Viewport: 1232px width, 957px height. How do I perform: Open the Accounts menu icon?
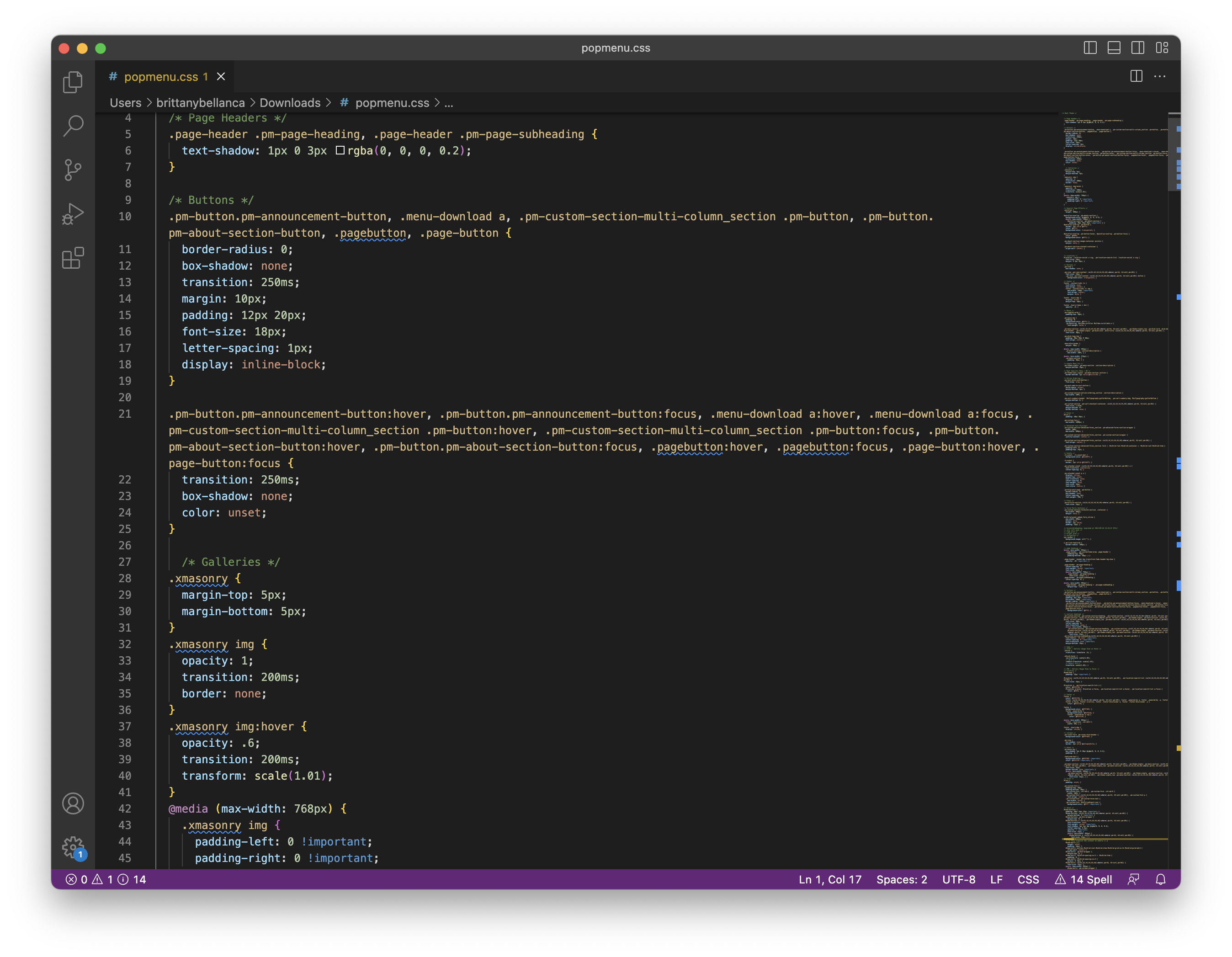point(73,803)
